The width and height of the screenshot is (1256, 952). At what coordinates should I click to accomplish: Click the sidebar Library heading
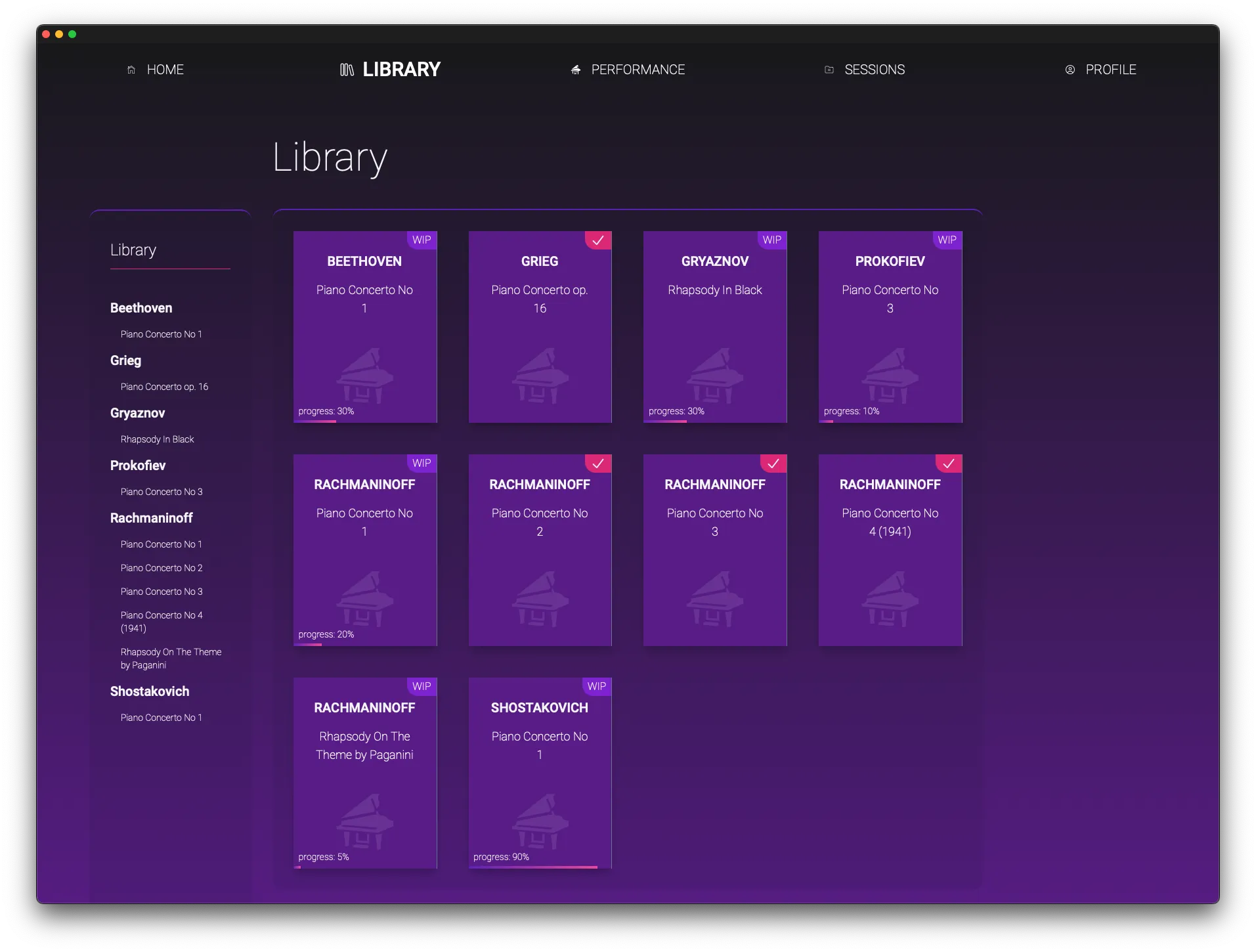[x=133, y=250]
